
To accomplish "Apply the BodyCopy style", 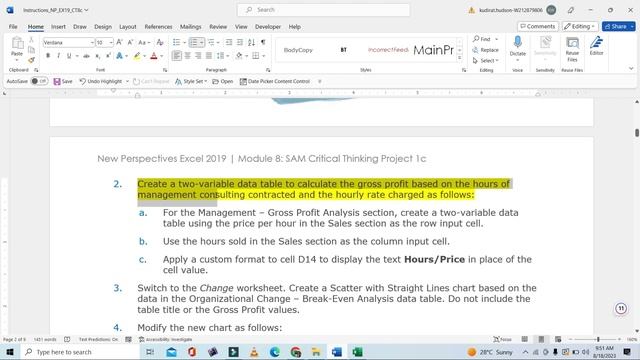I will 298,50.
